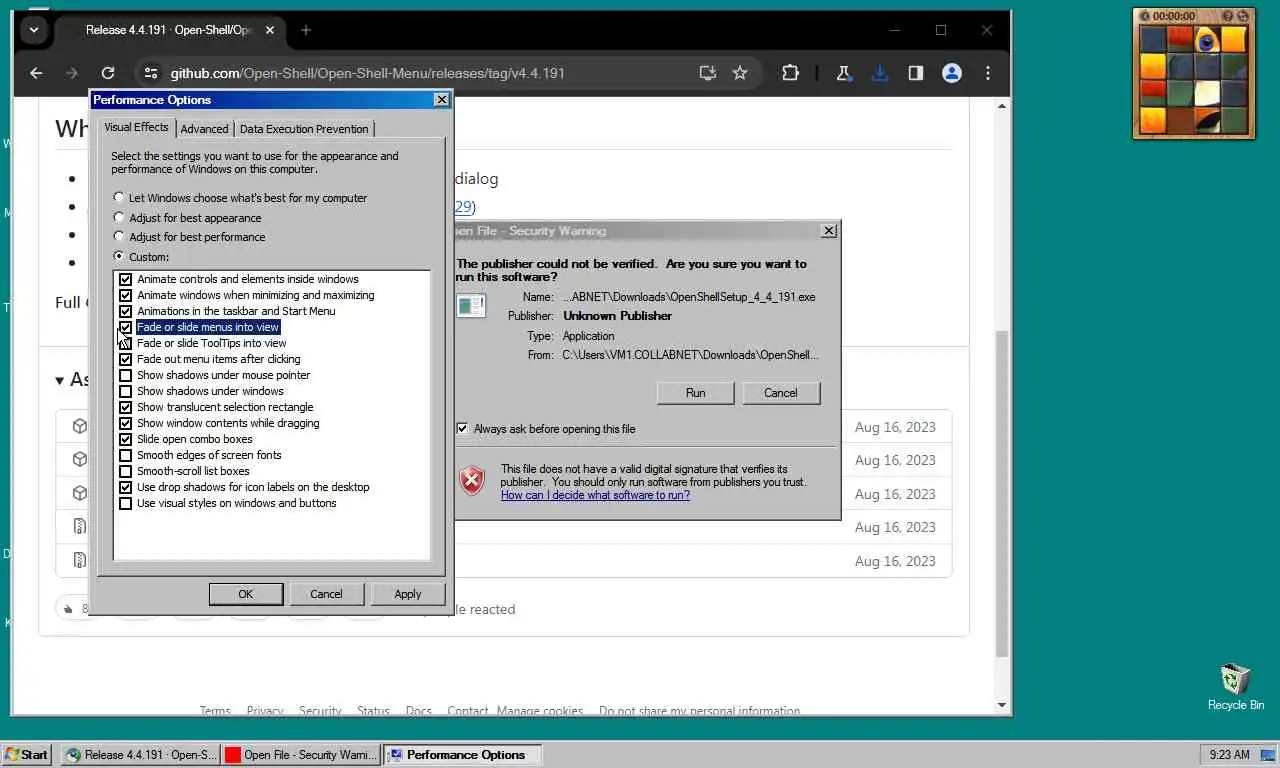
Task: Open site information icon in address bar
Action: point(150,73)
